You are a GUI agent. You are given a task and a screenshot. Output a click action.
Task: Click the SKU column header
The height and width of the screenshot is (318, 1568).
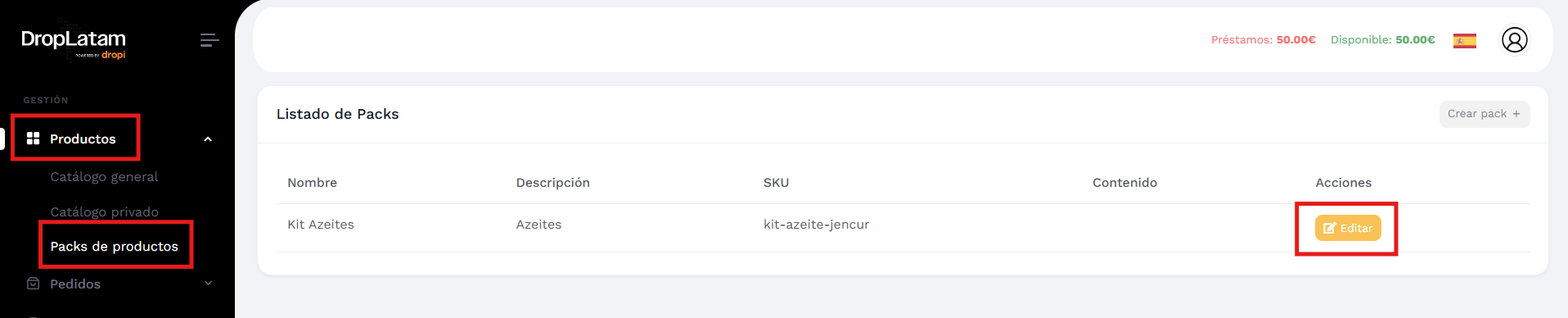[x=776, y=183]
